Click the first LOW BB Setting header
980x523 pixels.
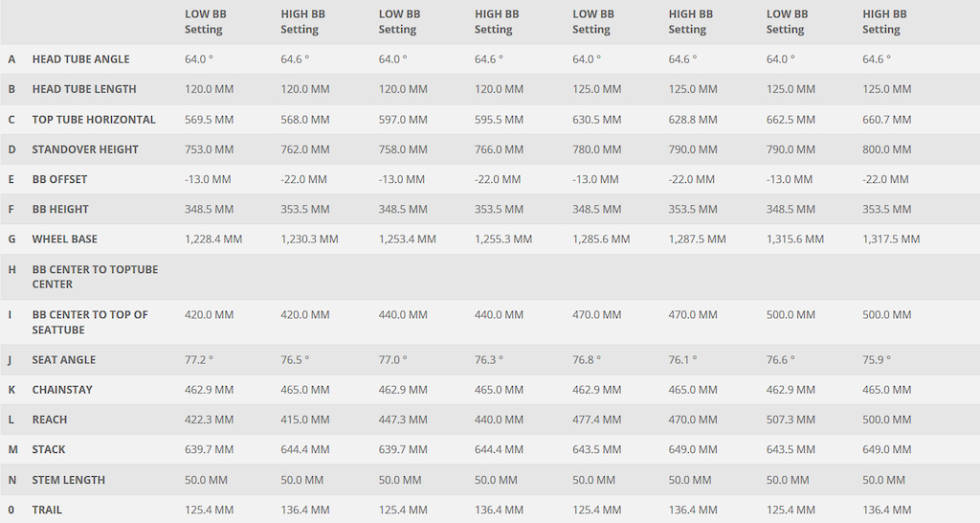206,22
